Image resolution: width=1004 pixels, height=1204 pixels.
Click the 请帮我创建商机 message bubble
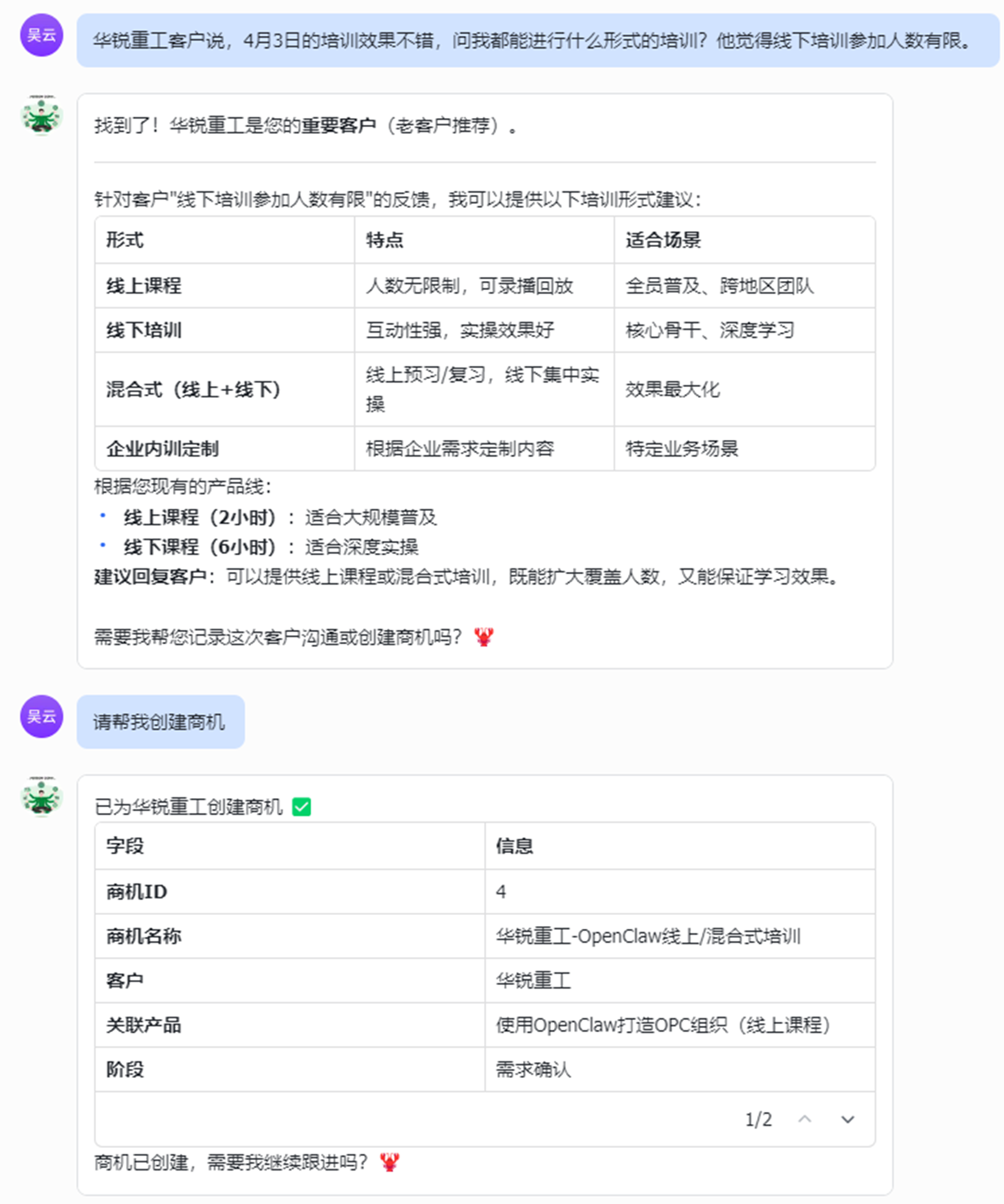click(160, 722)
